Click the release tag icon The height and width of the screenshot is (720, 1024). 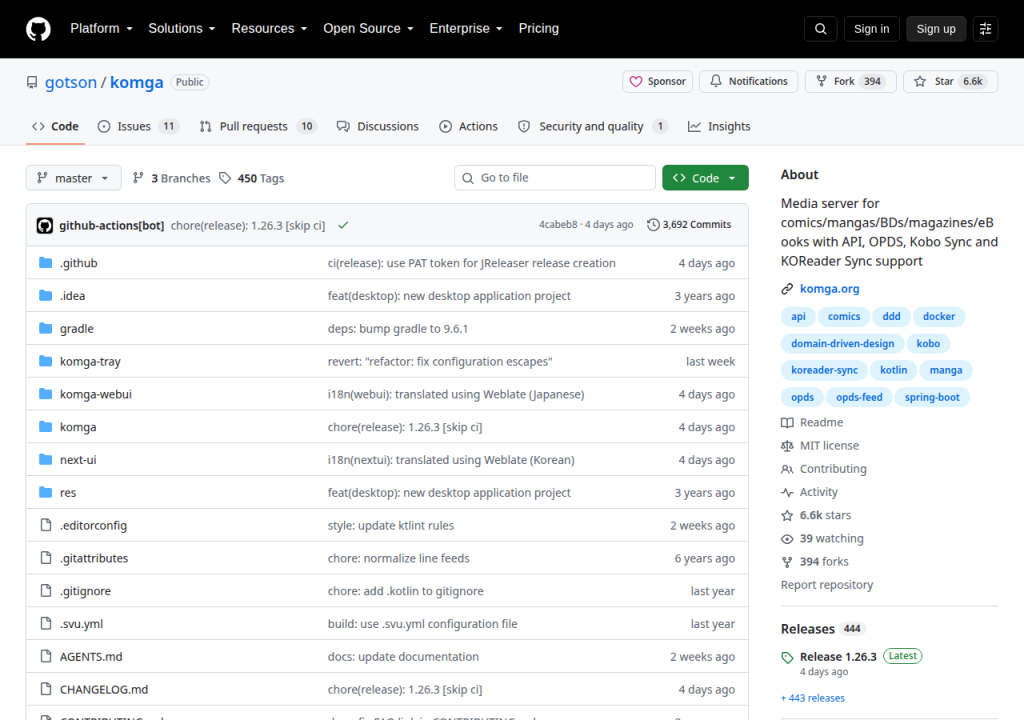(787, 657)
